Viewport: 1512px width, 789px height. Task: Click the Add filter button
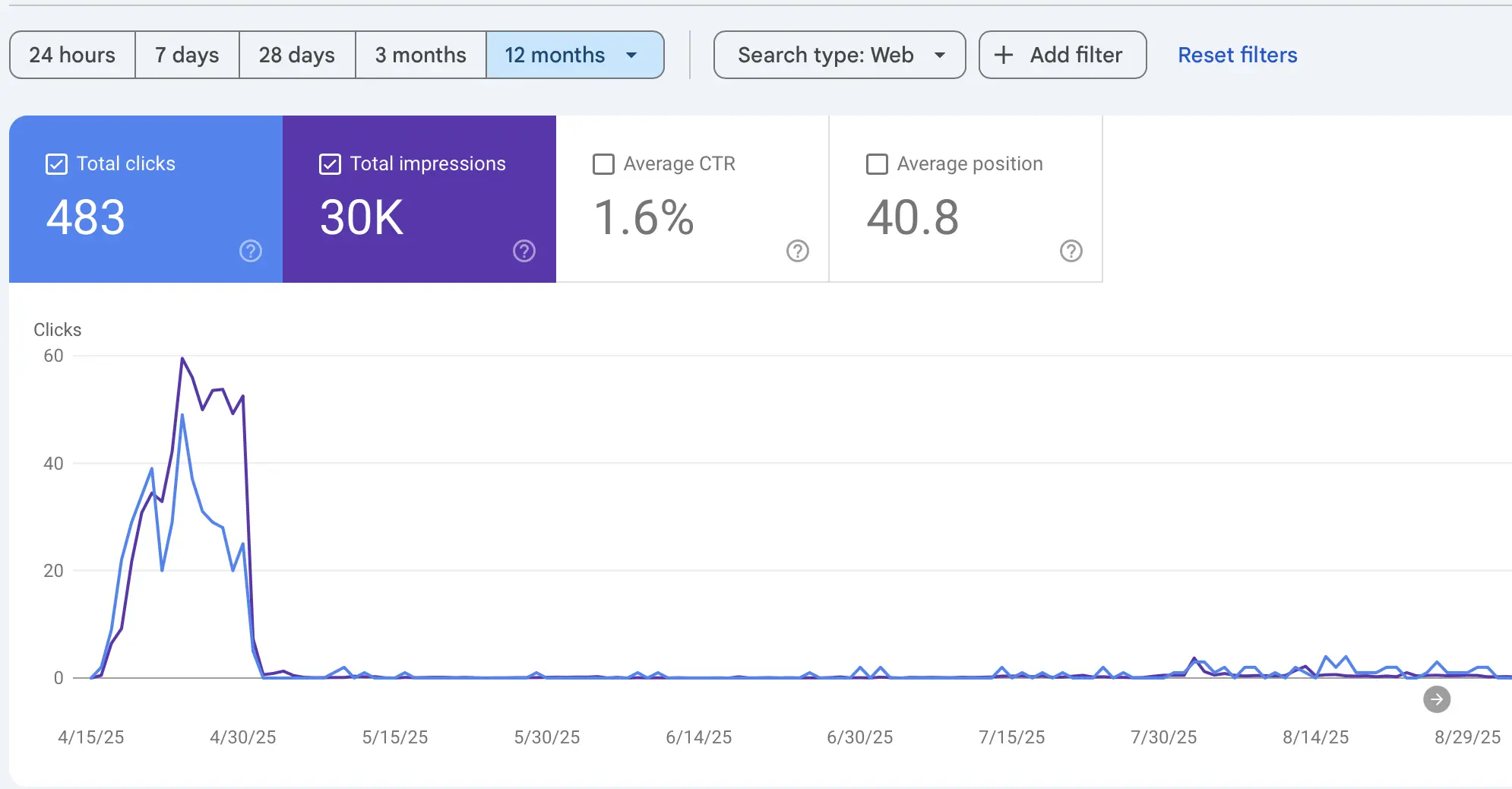point(1062,55)
